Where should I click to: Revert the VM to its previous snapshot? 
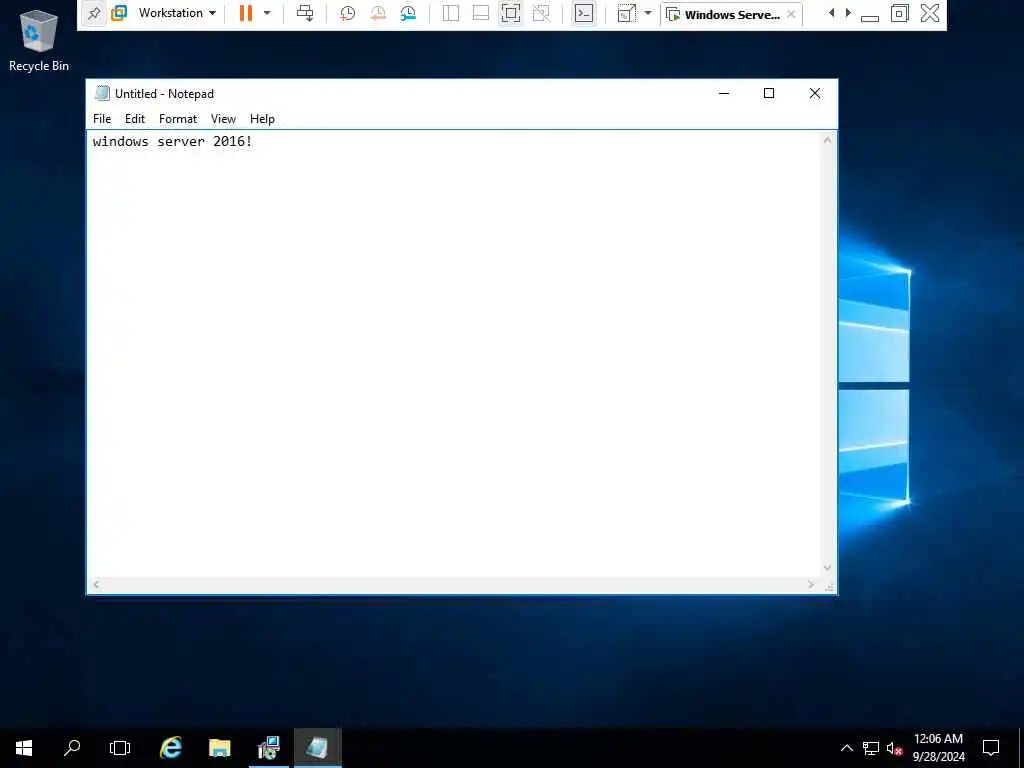coord(377,13)
